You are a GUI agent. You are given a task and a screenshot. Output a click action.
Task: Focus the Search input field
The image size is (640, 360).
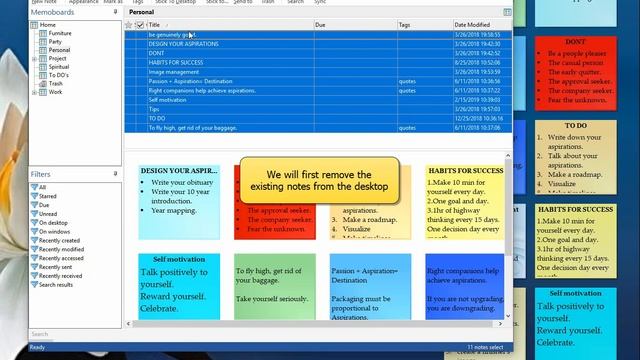75,334
